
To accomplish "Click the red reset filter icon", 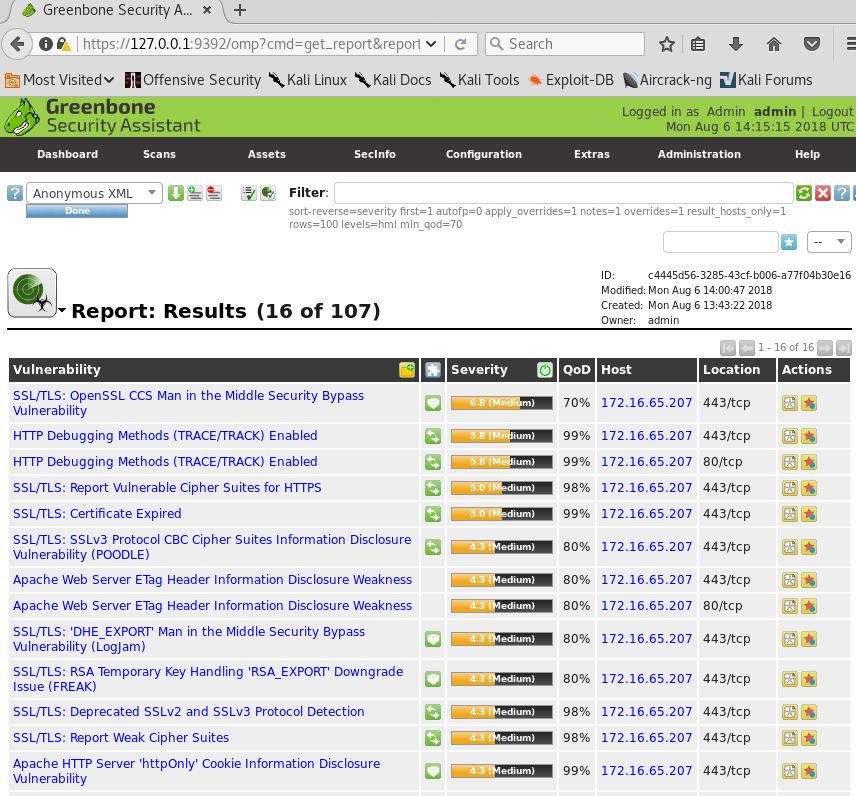I will pyautogui.click(x=823, y=193).
